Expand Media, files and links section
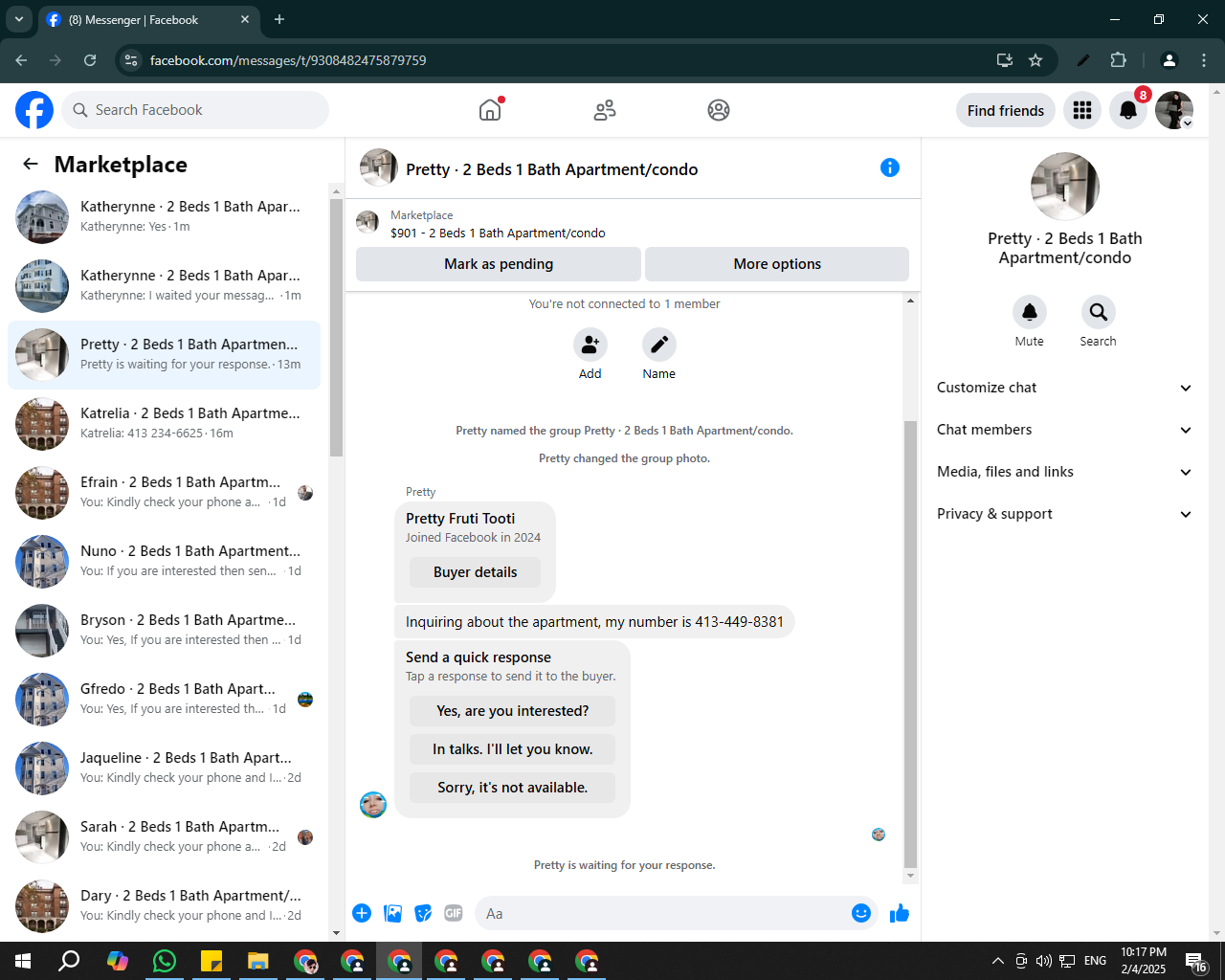 pyautogui.click(x=1064, y=472)
